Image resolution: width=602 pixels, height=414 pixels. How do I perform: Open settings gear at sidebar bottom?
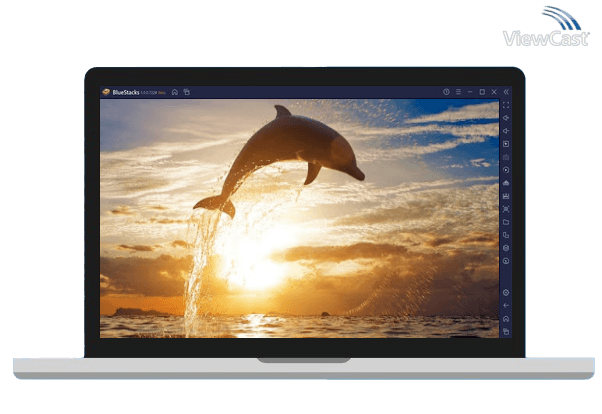click(x=506, y=293)
